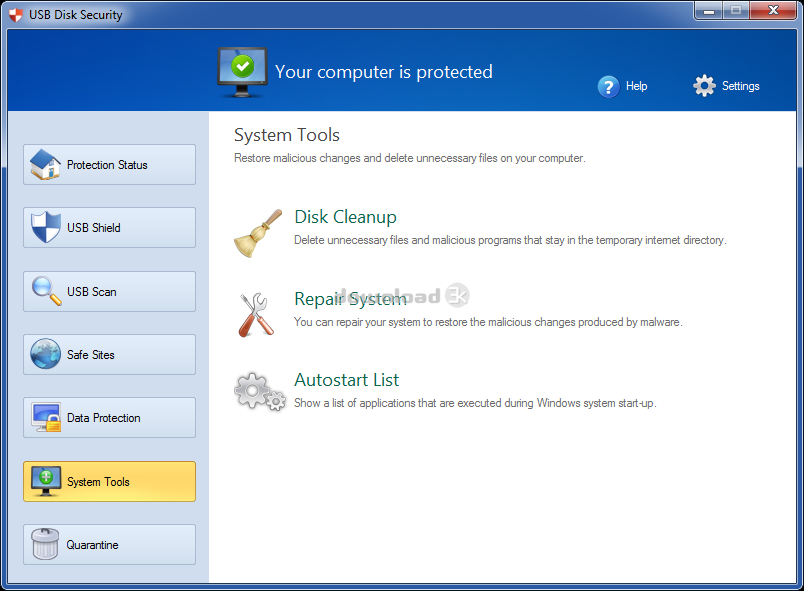This screenshot has height=591, width=804.
Task: Open the Quarantine section
Action: point(109,544)
